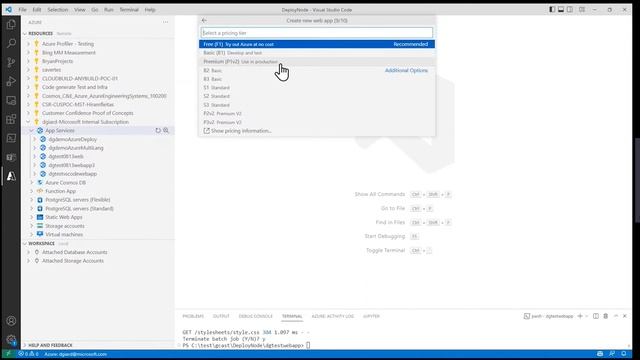Open the Explorer view in activity bar
This screenshot has width=640, height=360.
point(11,24)
